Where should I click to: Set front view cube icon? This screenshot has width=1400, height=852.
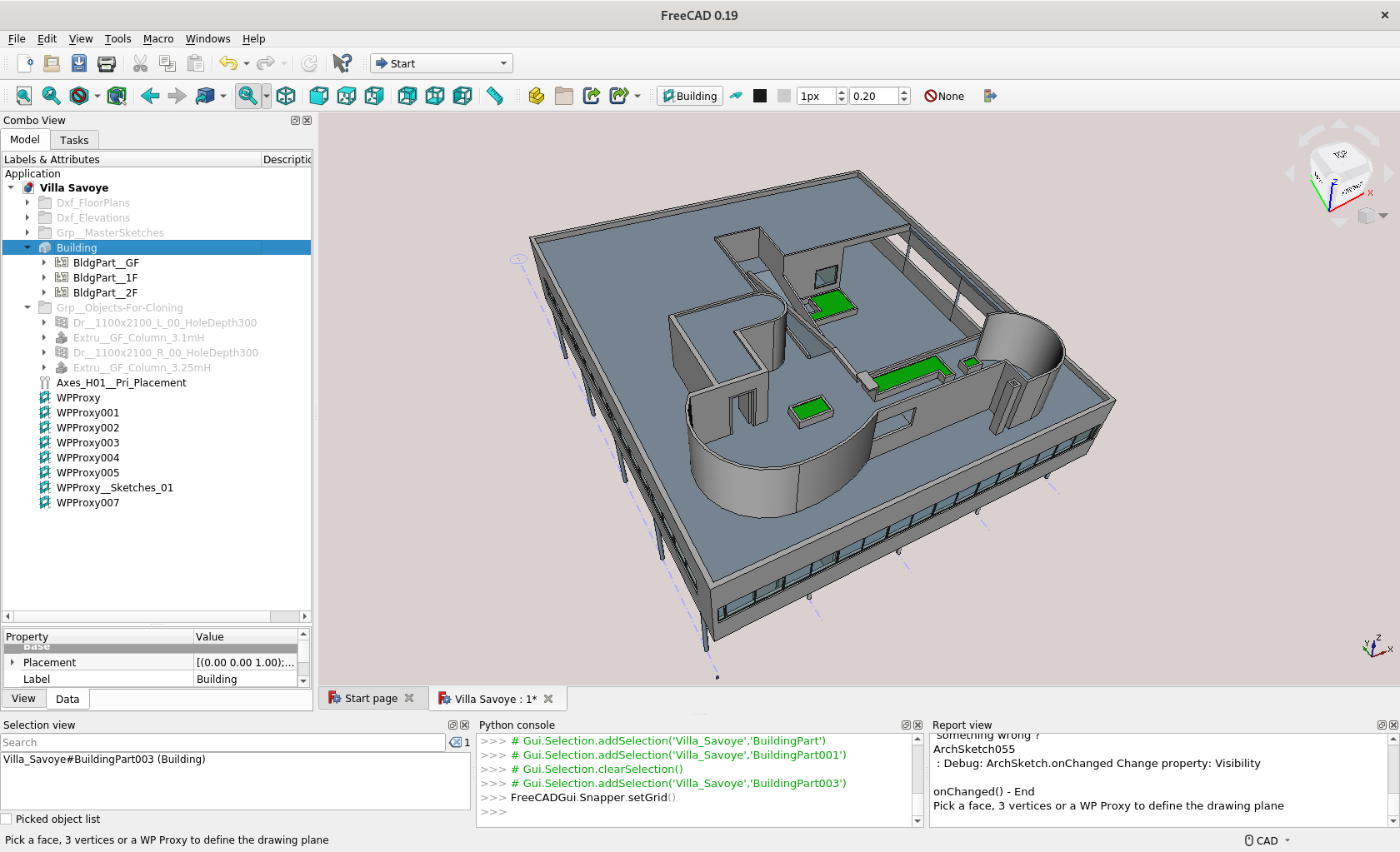(319, 96)
